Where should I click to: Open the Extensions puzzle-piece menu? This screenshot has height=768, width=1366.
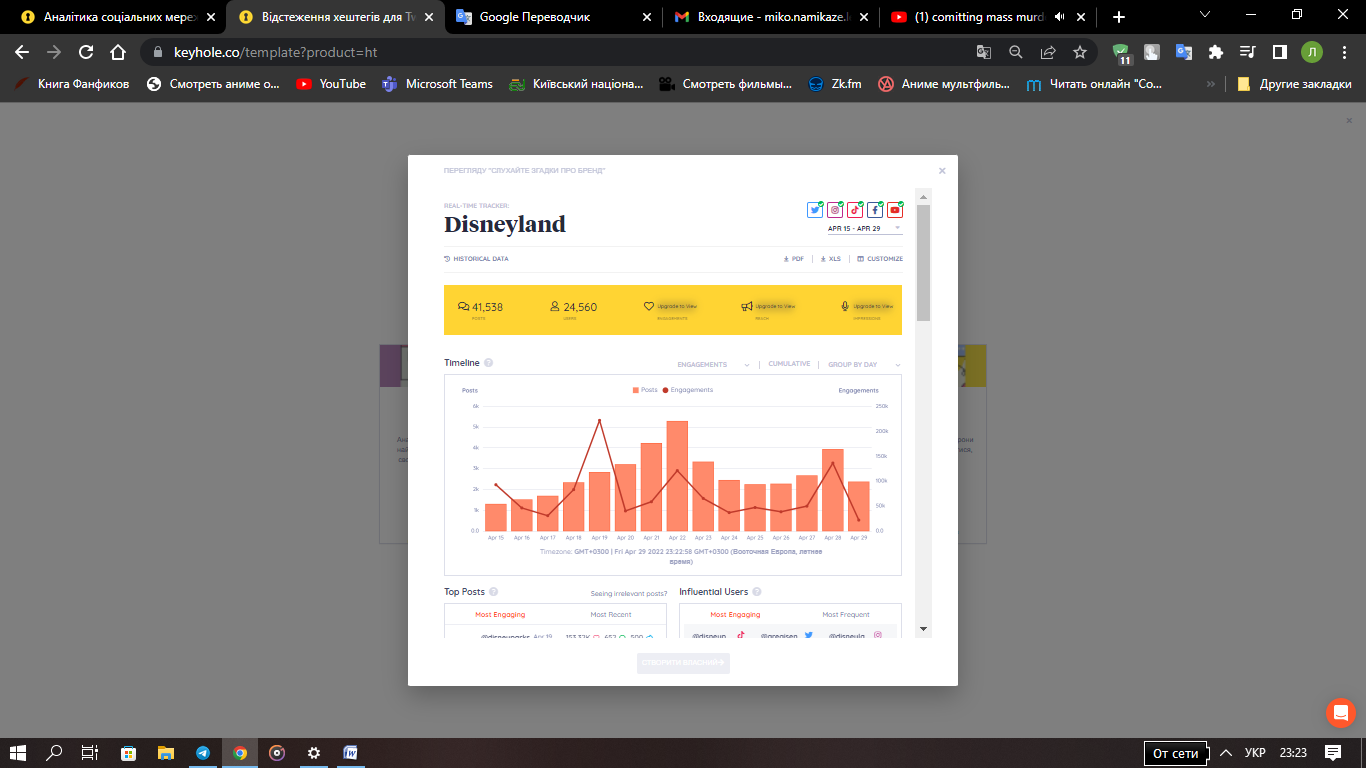click(1215, 52)
